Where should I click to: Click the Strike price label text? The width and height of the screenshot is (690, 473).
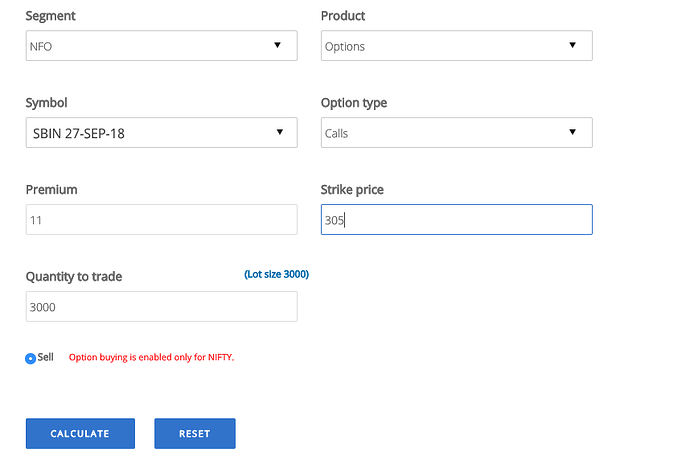point(352,190)
